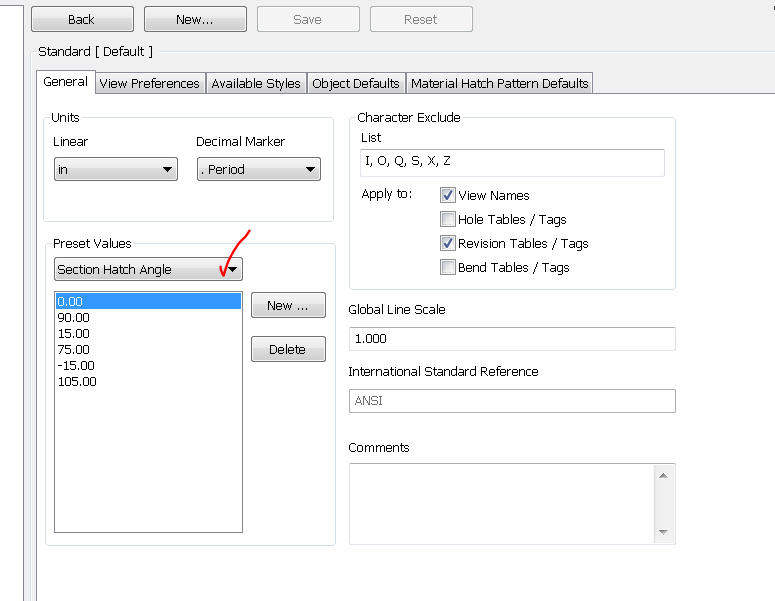Image resolution: width=775 pixels, height=601 pixels.
Task: Open the Decimal Marker dropdown
Action: (259, 170)
